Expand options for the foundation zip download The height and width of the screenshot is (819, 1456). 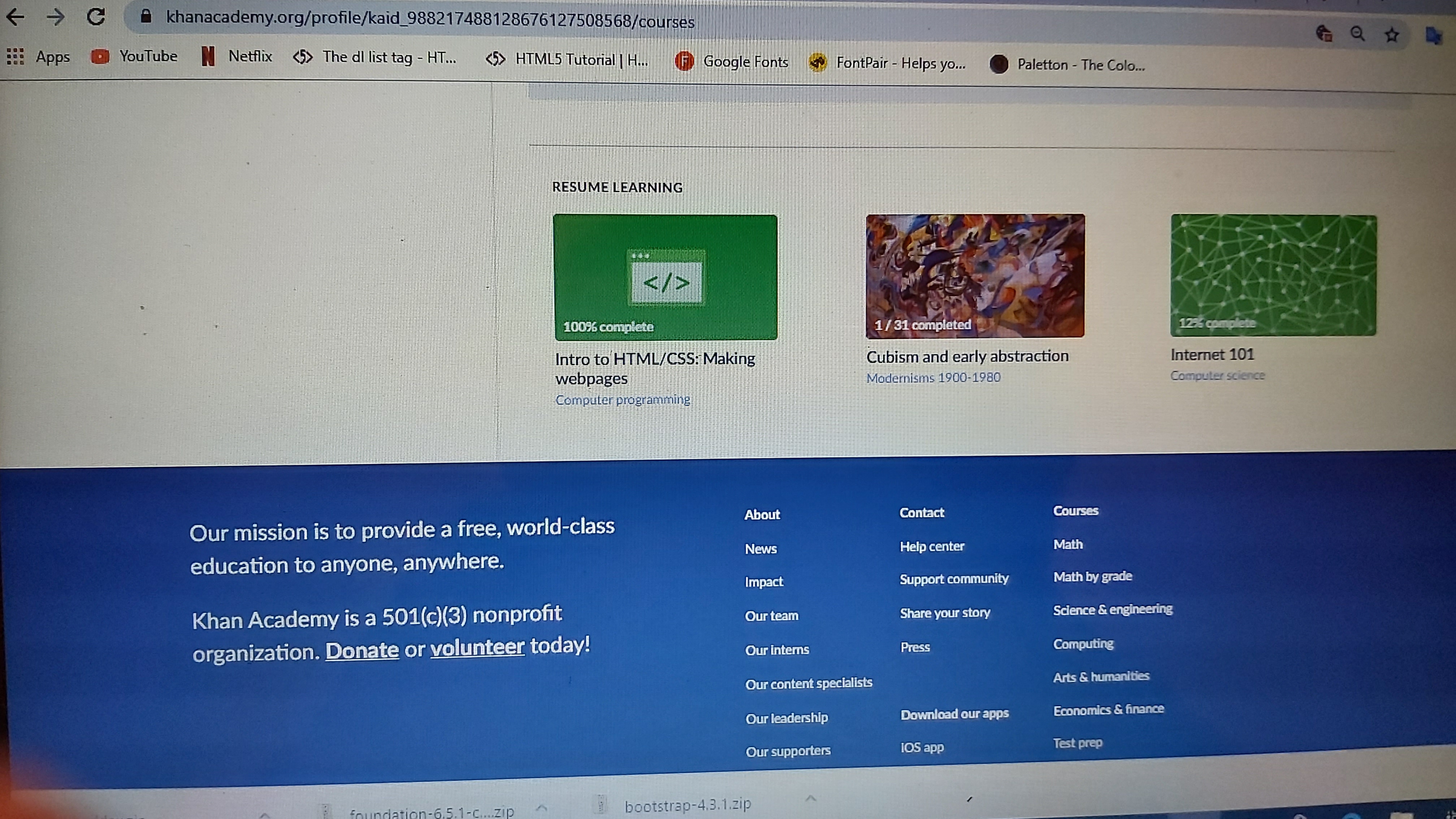(x=541, y=808)
